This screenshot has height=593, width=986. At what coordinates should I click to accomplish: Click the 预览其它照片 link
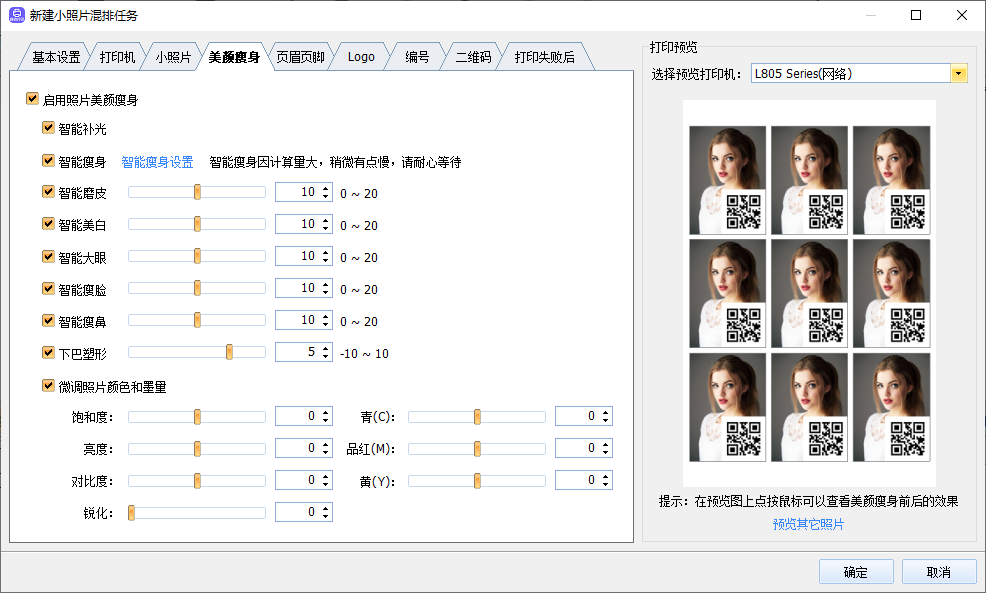(808, 524)
